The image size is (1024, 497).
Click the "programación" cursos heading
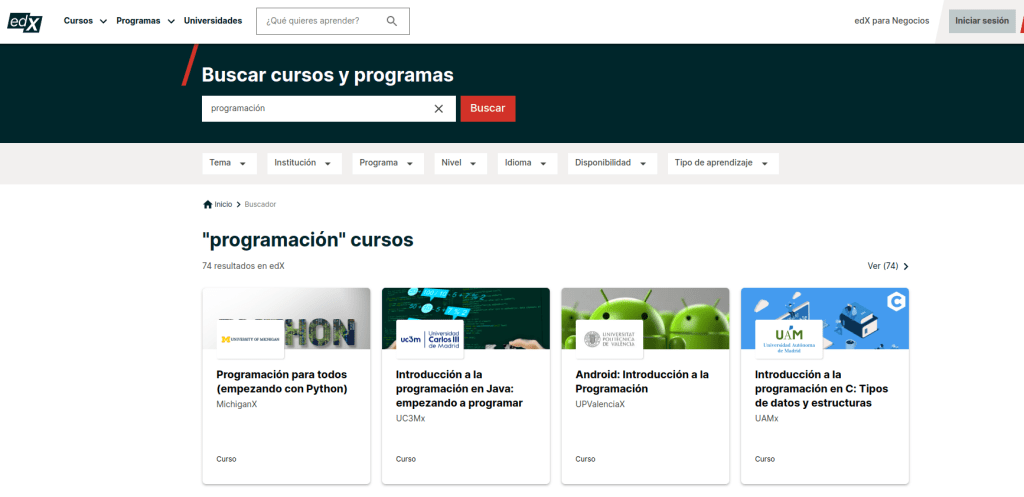click(x=308, y=240)
